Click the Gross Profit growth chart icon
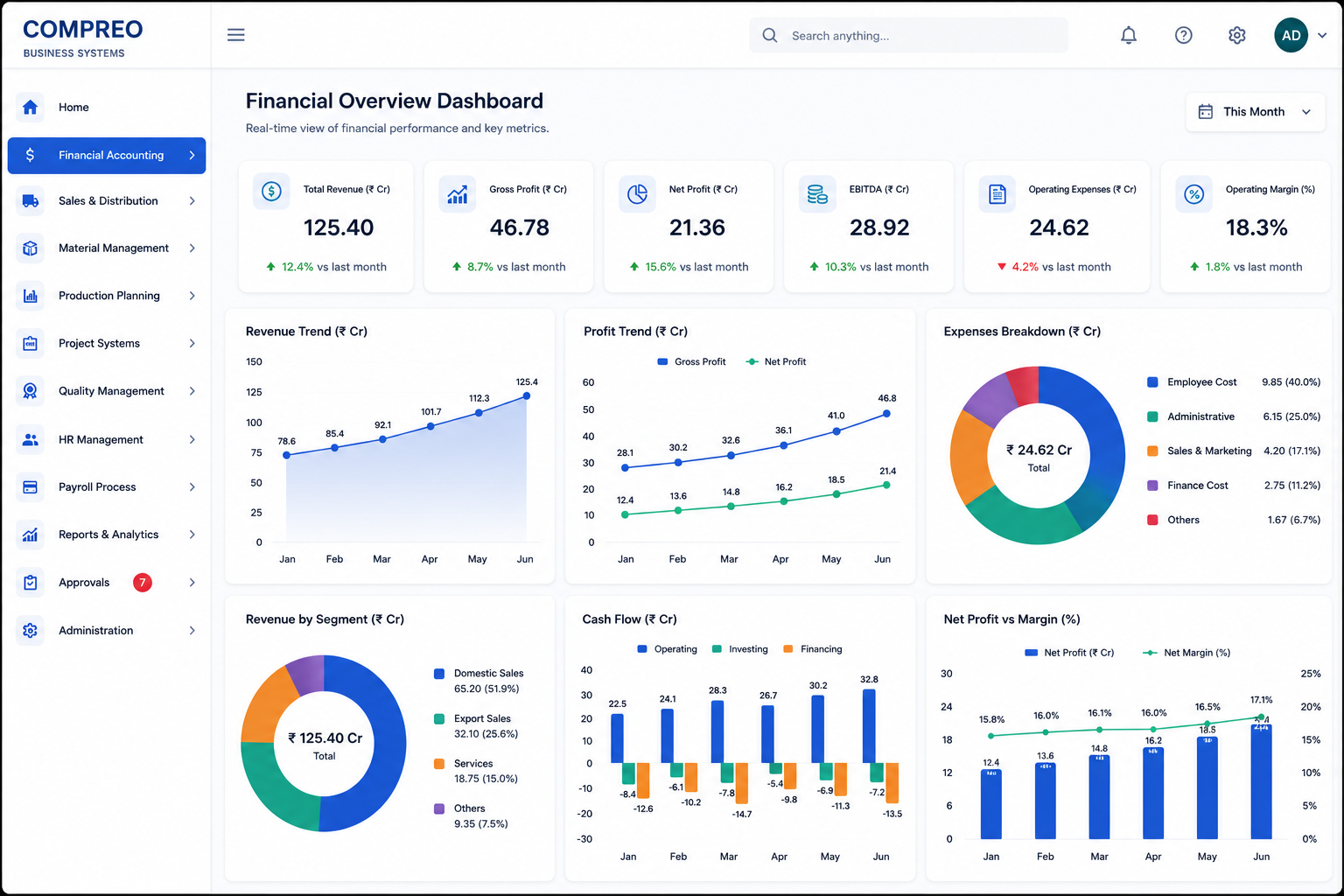 (457, 194)
